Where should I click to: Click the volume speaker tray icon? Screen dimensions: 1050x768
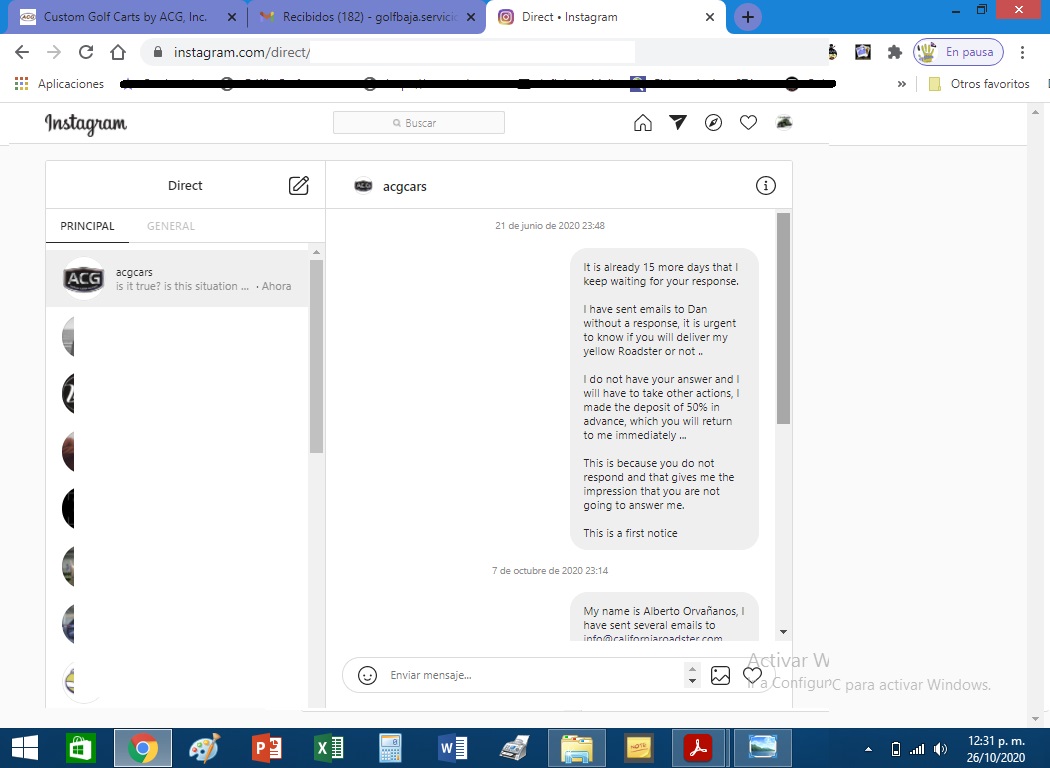941,749
